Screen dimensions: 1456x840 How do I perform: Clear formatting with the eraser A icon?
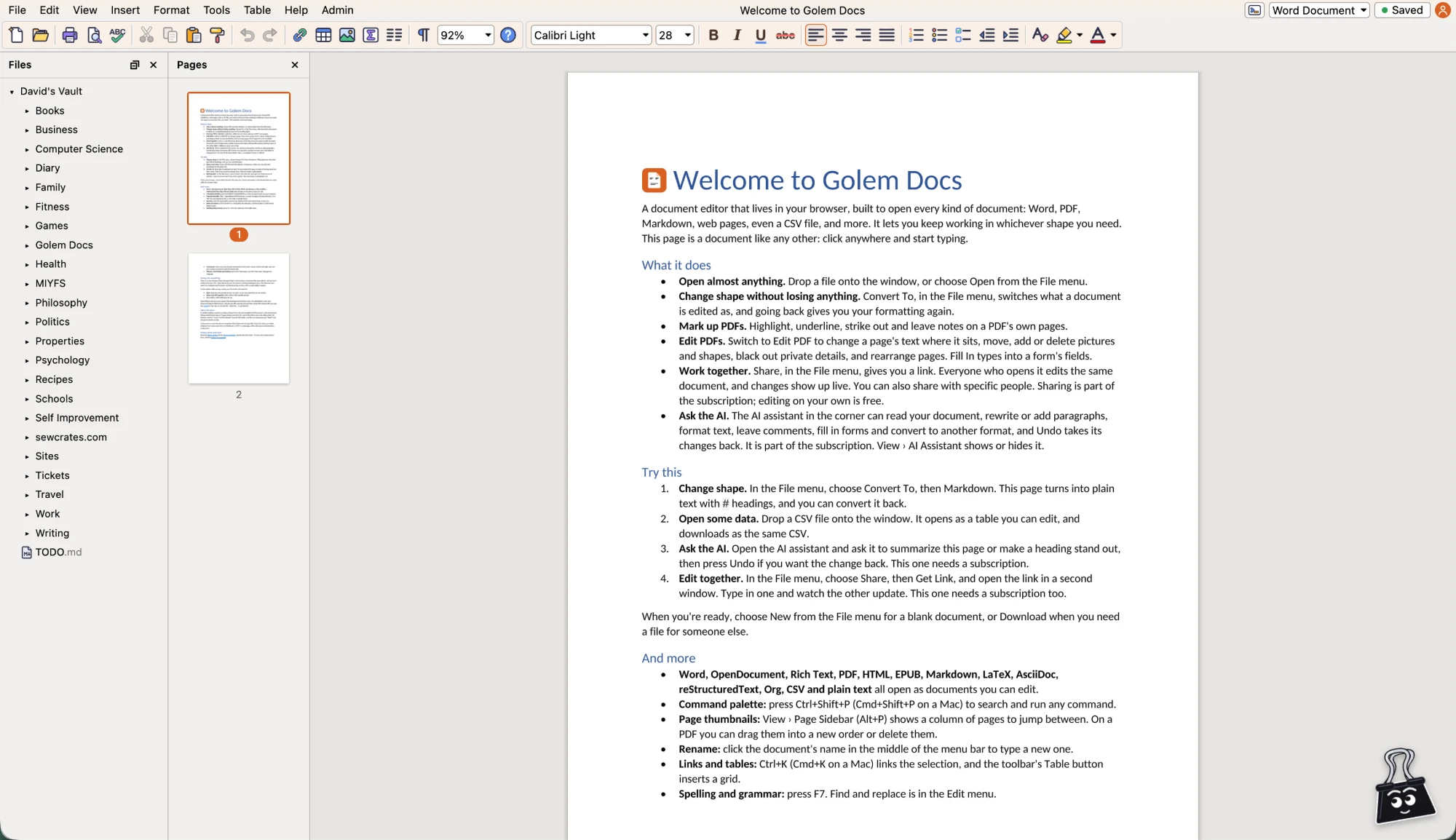coord(1040,35)
